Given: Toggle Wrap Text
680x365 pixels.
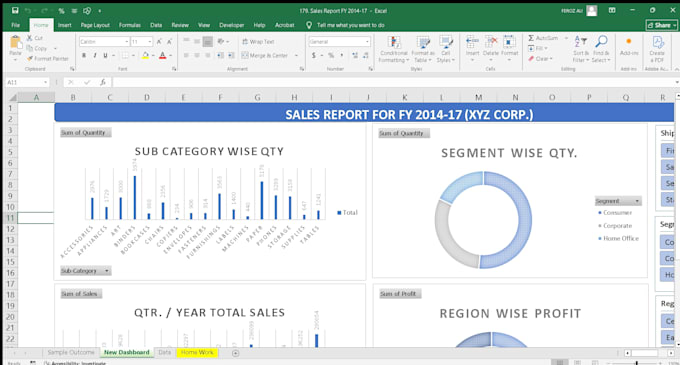Looking at the screenshot, I should pos(258,42).
